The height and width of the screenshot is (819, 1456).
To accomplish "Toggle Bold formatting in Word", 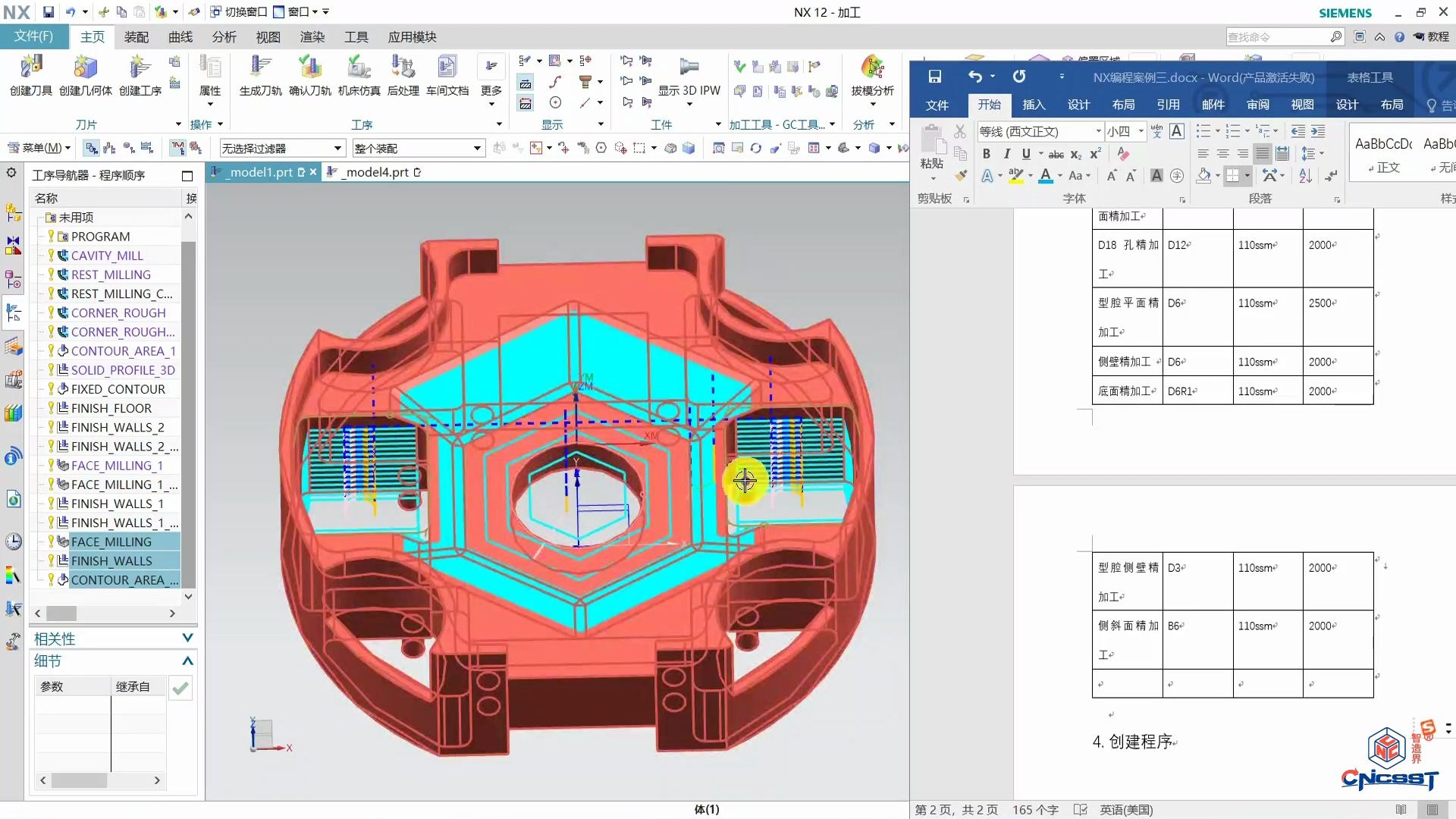I will (x=987, y=154).
